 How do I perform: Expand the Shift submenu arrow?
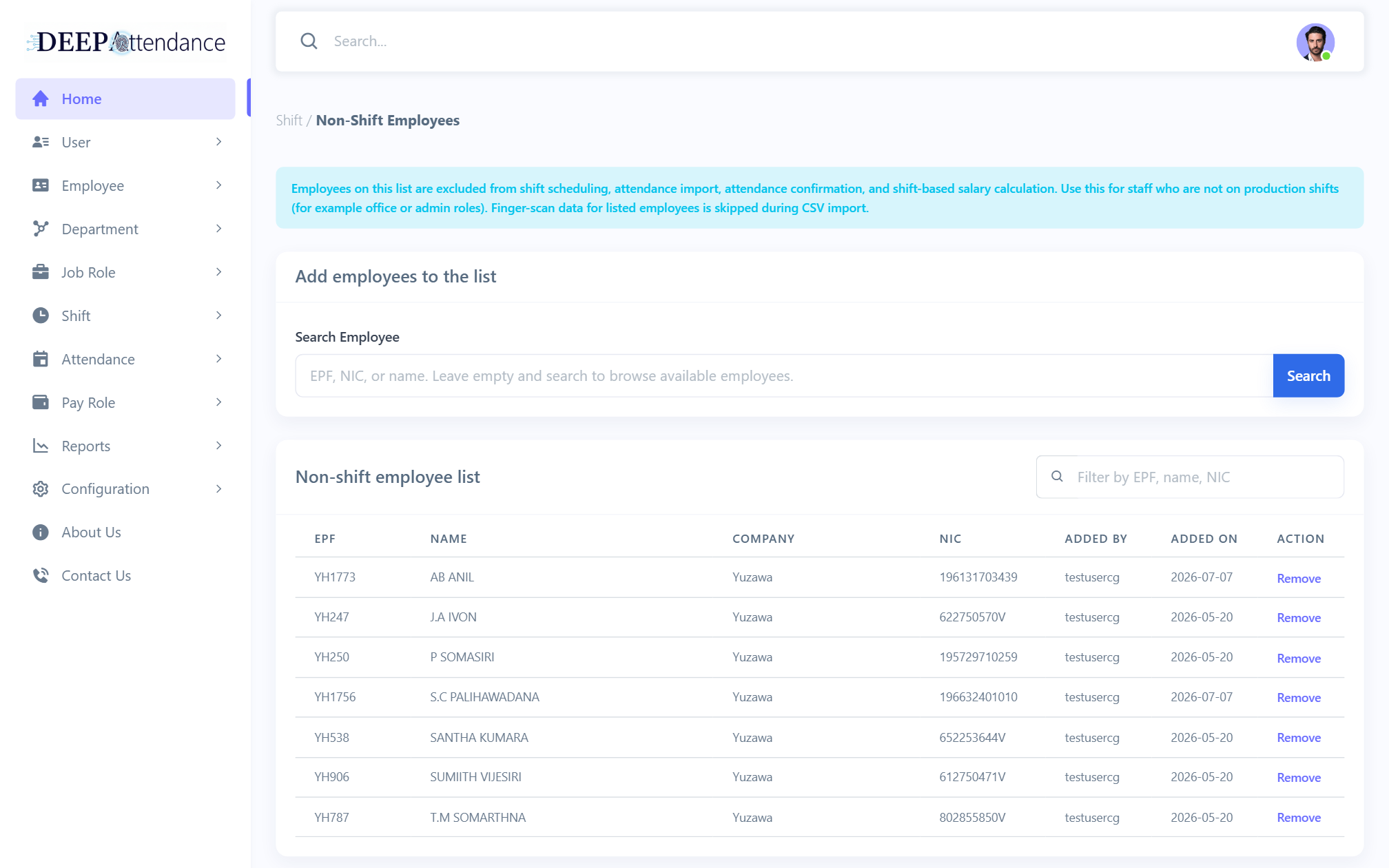pyautogui.click(x=218, y=316)
